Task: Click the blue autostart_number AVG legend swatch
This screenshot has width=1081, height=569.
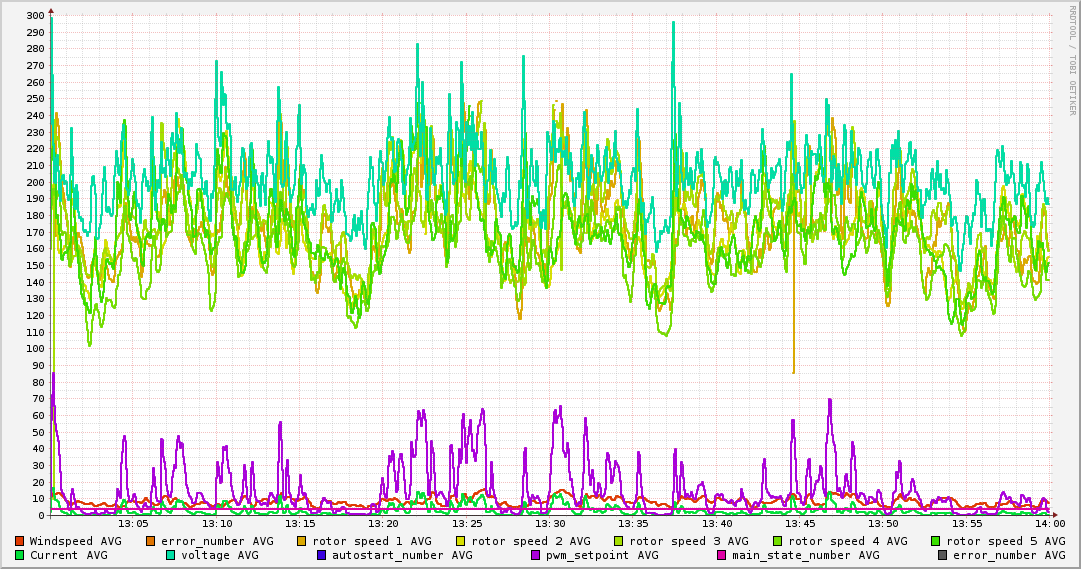Action: click(x=322, y=555)
